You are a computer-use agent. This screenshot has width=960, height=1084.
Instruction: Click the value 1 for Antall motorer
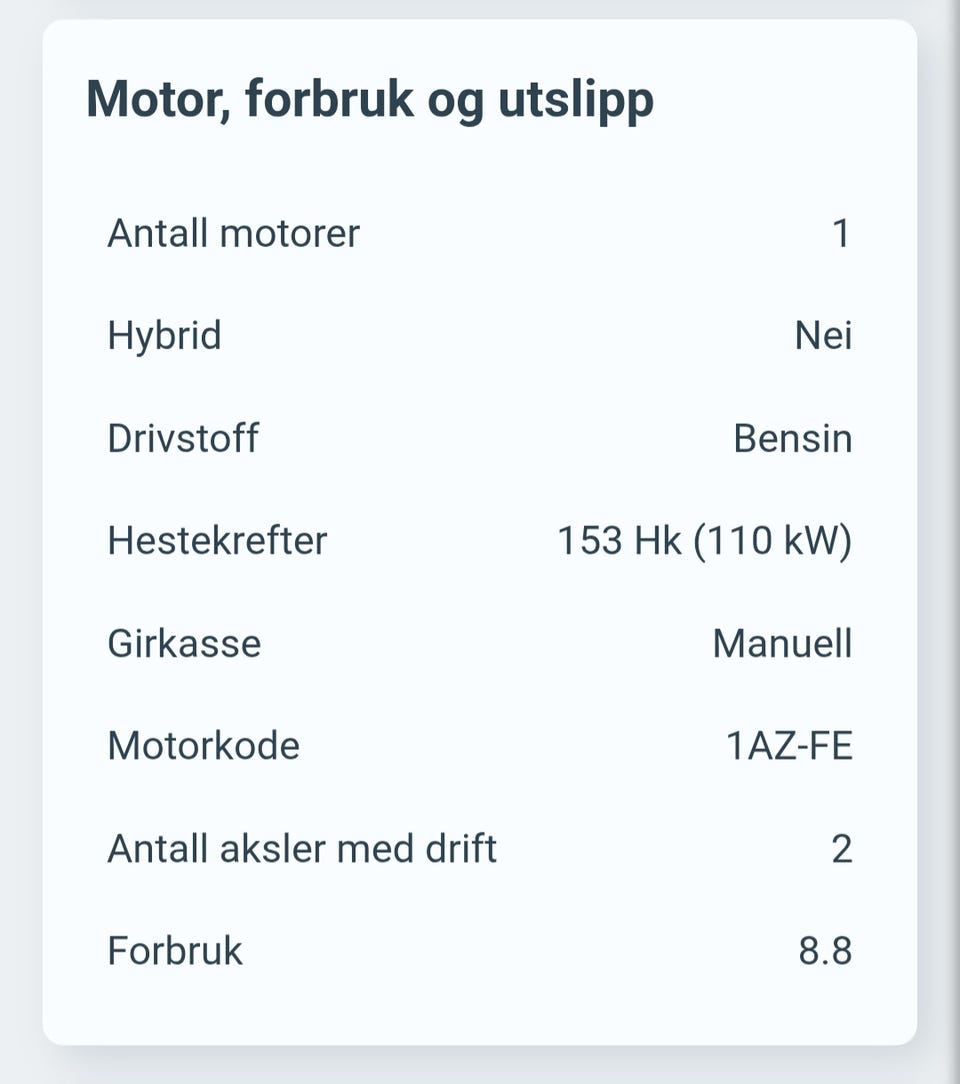click(x=841, y=233)
